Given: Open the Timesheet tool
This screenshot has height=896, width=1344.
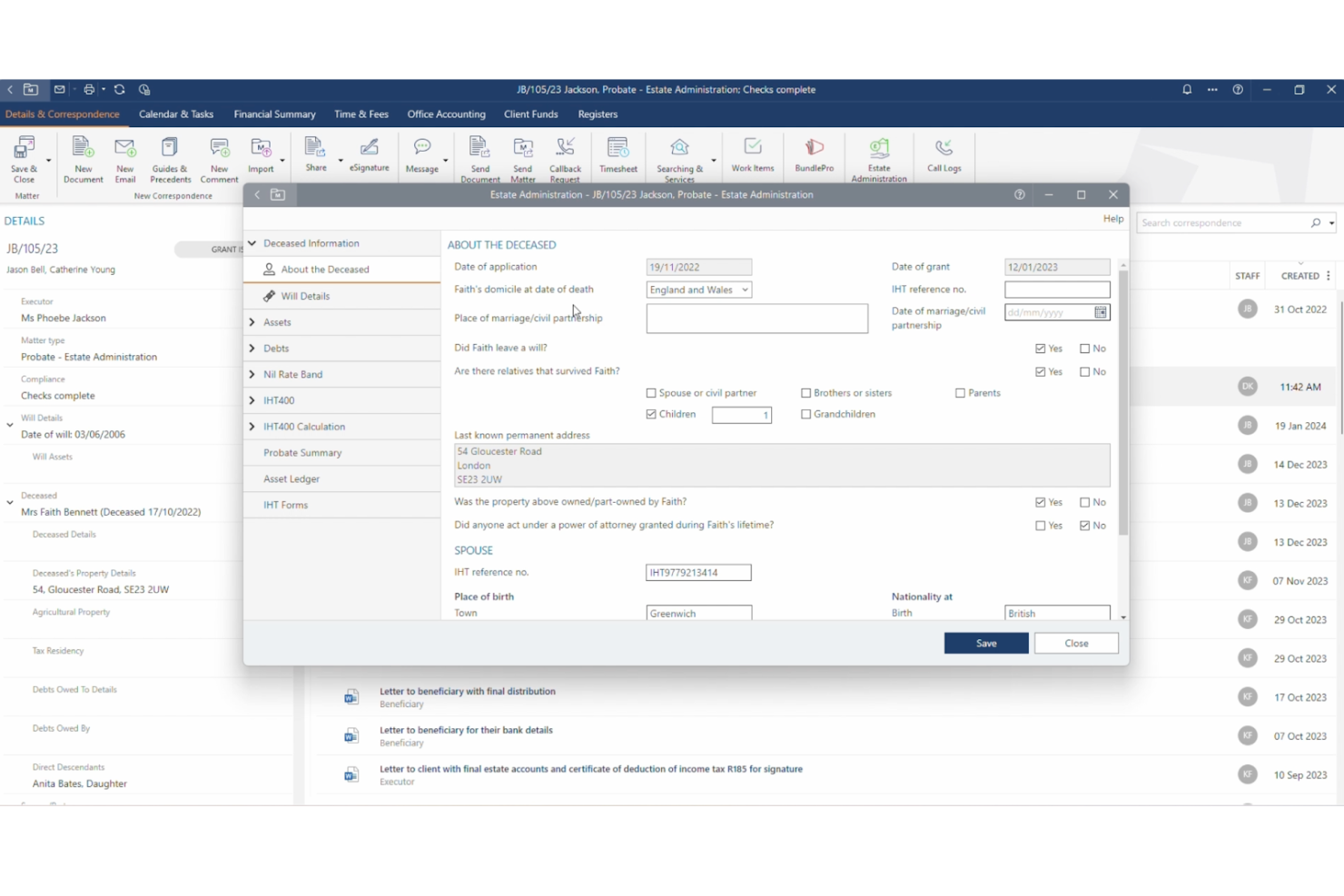Looking at the screenshot, I should 618,155.
